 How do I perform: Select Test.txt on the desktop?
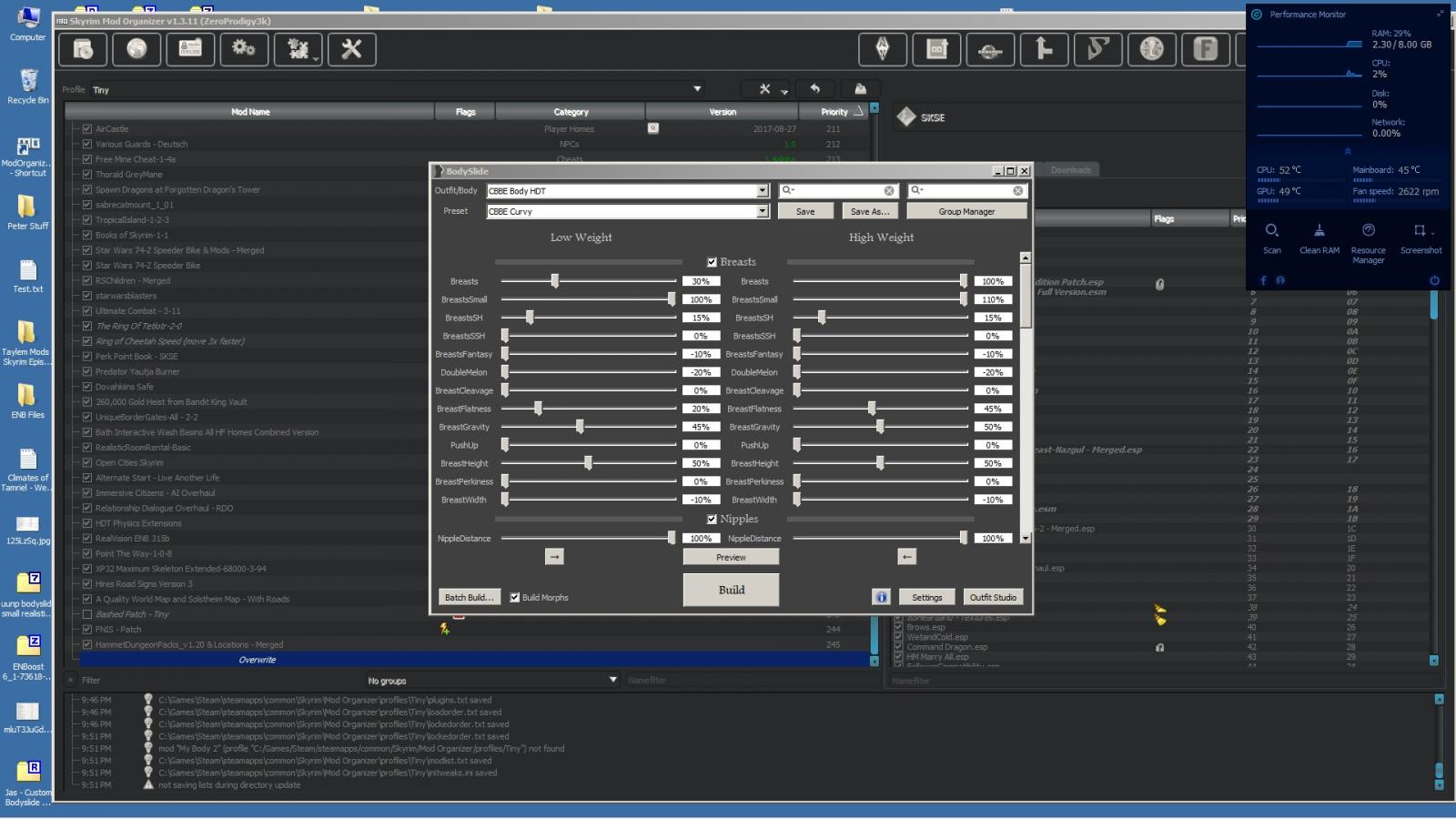[28, 277]
